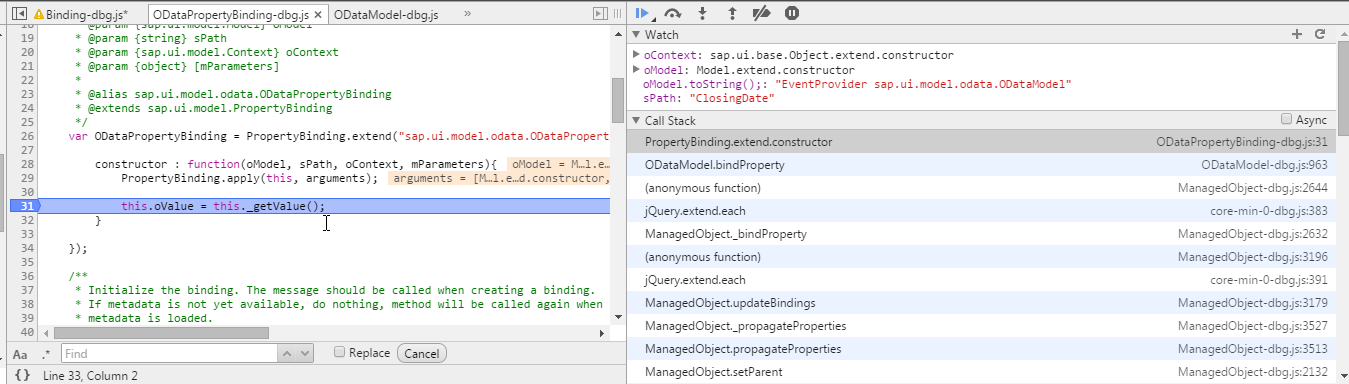Click the debugger pane vertical scrollbar thumb
The width and height of the screenshot is (1349, 384).
[x=1342, y=88]
